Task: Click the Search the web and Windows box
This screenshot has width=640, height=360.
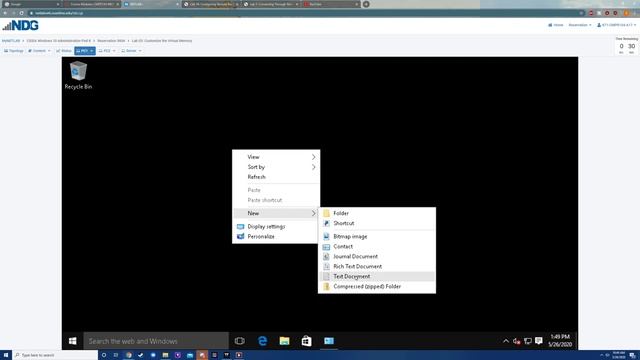Action: click(156, 341)
